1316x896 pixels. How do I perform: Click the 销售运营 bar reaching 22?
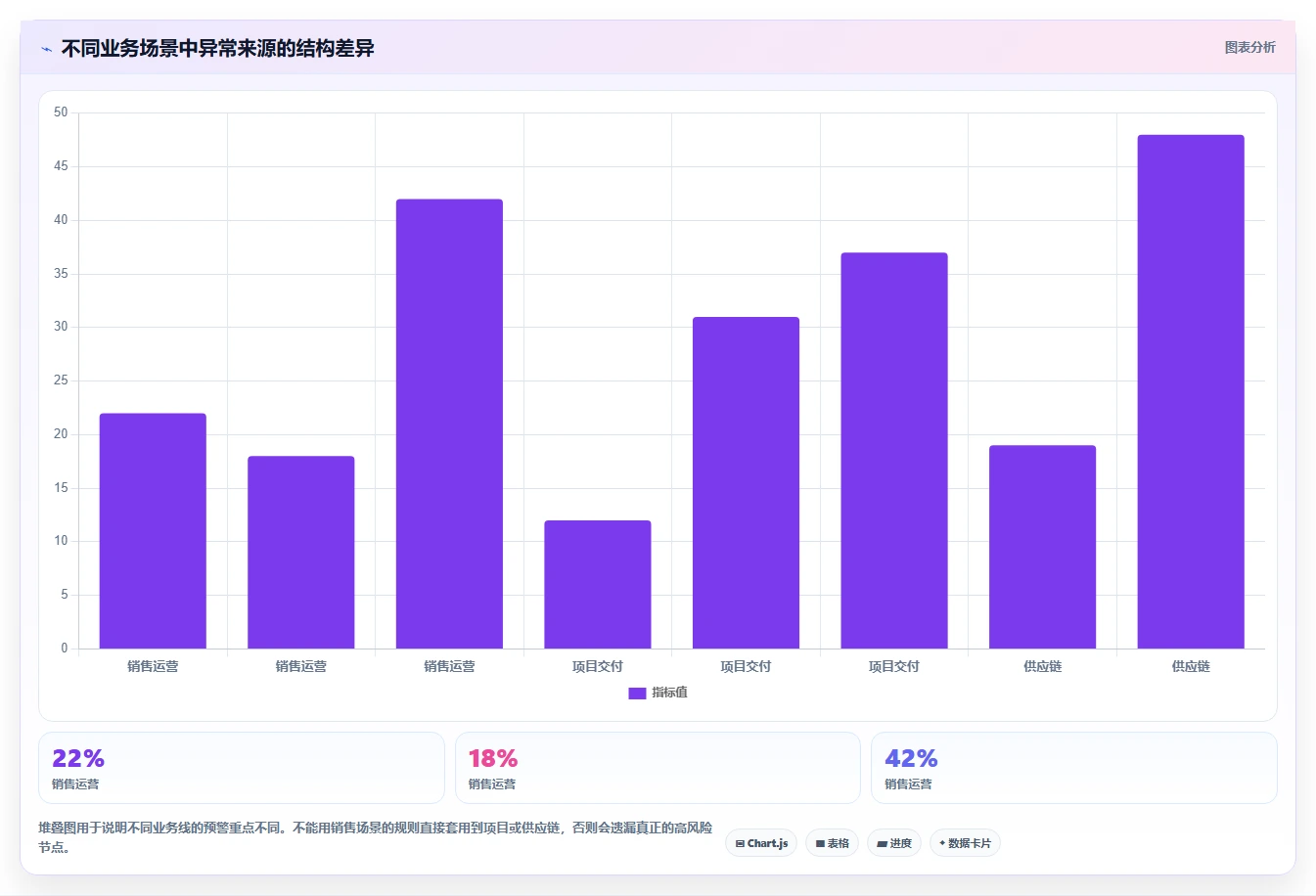tap(153, 531)
